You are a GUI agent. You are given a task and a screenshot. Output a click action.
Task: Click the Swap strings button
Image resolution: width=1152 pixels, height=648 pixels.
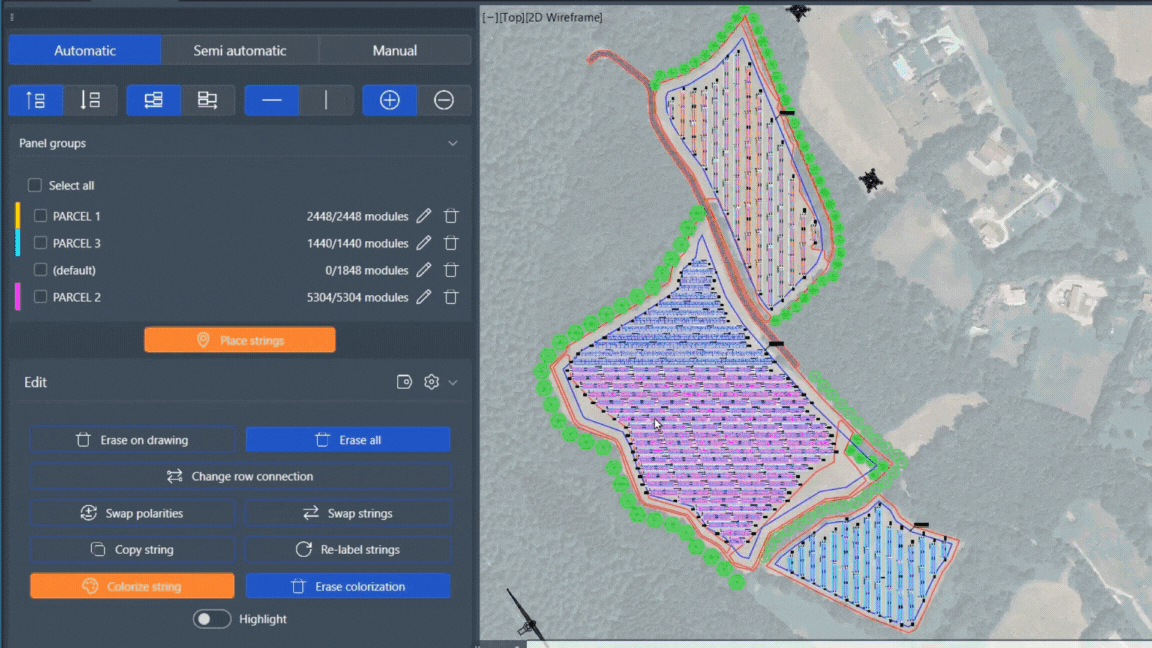point(348,513)
